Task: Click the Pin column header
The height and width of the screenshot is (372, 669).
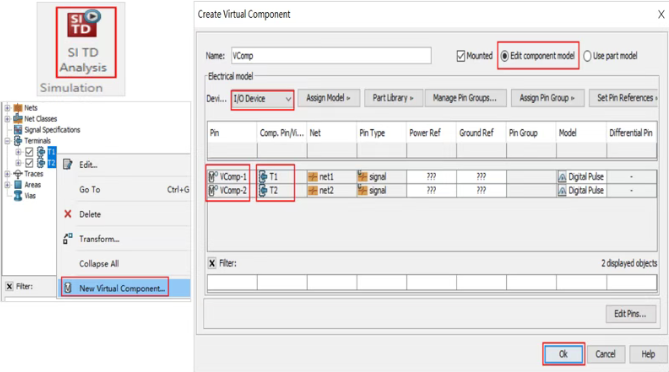Action: coord(232,133)
